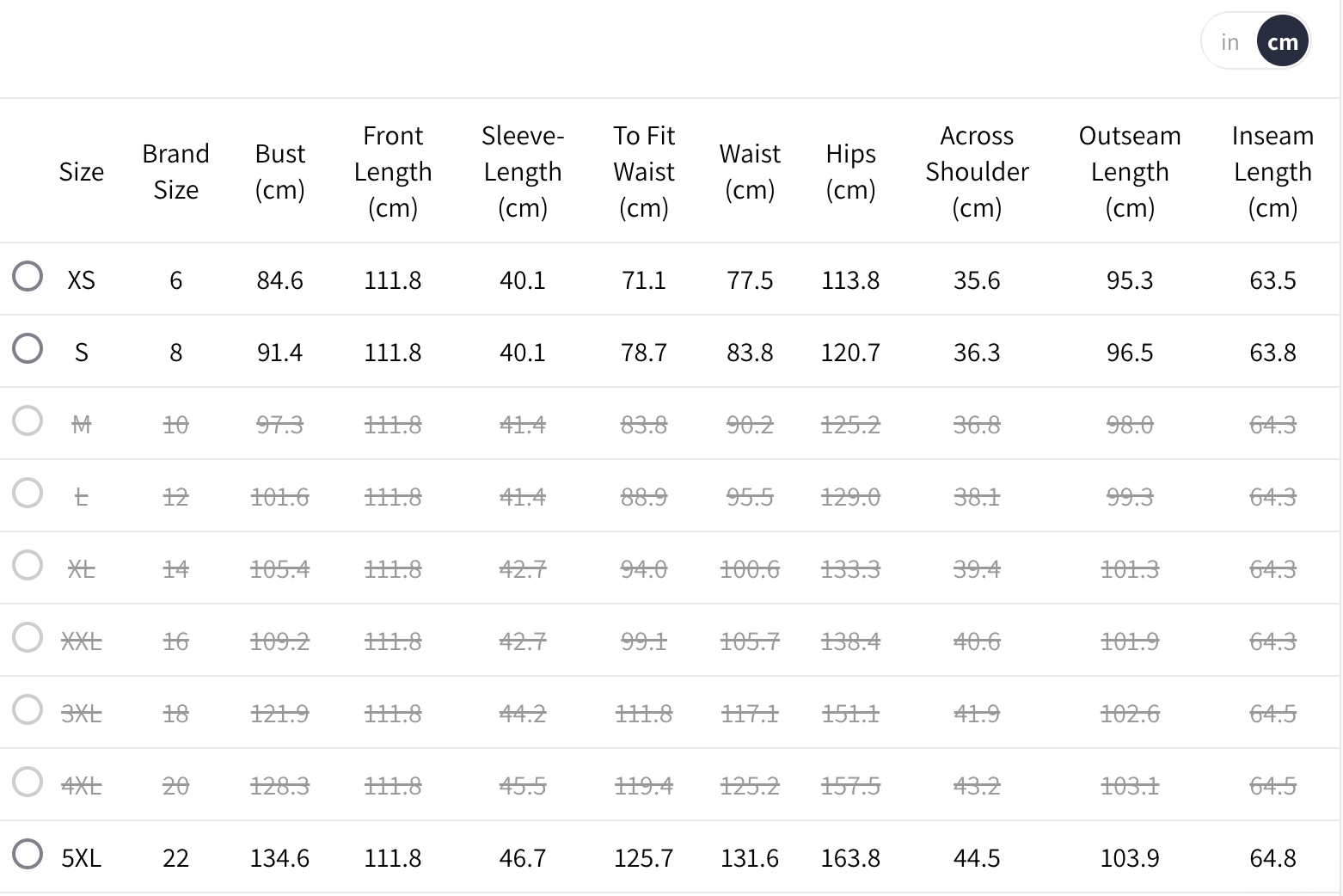The width and height of the screenshot is (1343, 896).
Task: Switch units to inches
Action: coord(1230,42)
